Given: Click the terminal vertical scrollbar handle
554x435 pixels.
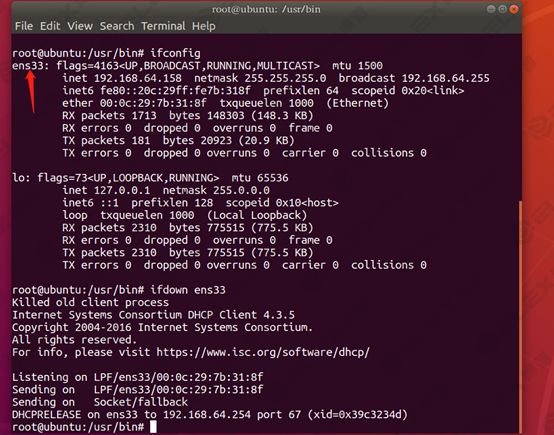Looking at the screenshot, I should 520,317.
